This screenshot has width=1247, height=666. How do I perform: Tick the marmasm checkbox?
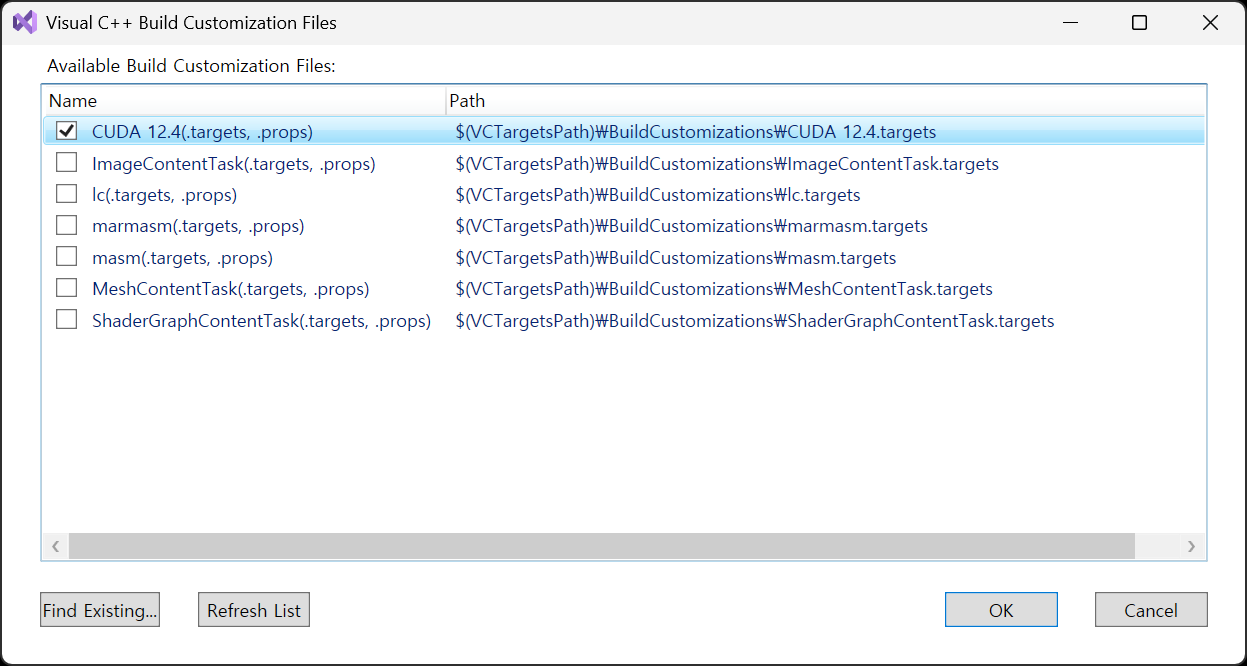click(x=66, y=225)
